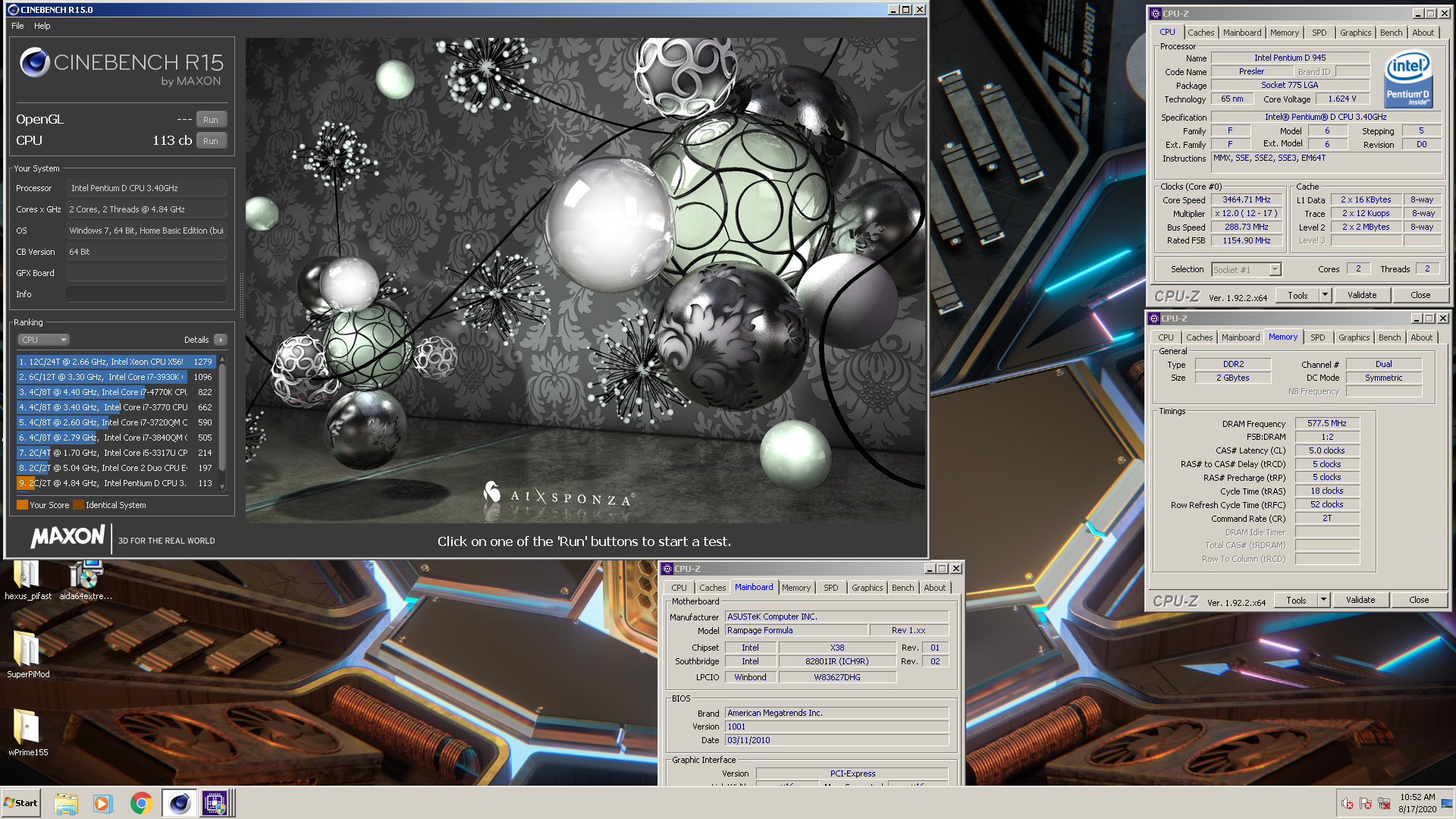Viewport: 1456px width, 819px height.
Task: Click Close button in top CPU-Z window
Action: tap(1420, 296)
